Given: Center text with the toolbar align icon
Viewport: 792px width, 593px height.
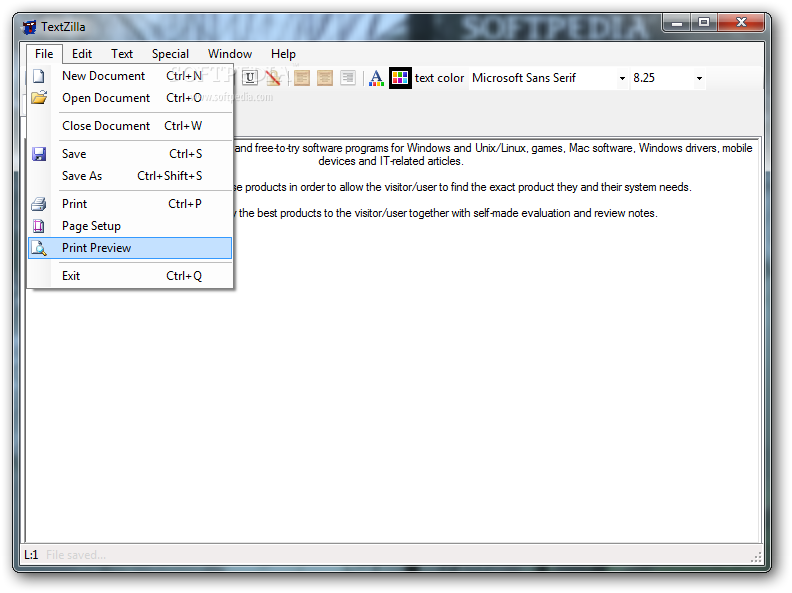Looking at the screenshot, I should click(325, 78).
